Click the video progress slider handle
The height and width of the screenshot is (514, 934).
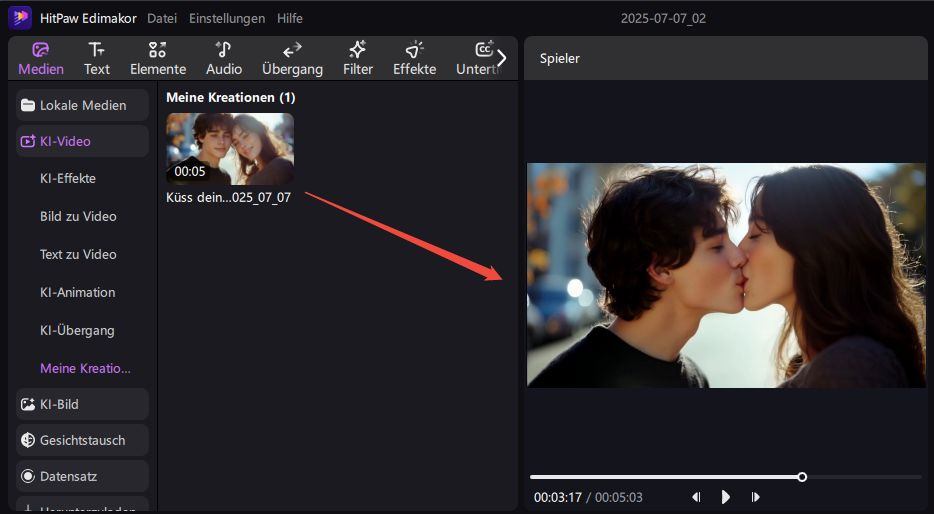[x=802, y=477]
